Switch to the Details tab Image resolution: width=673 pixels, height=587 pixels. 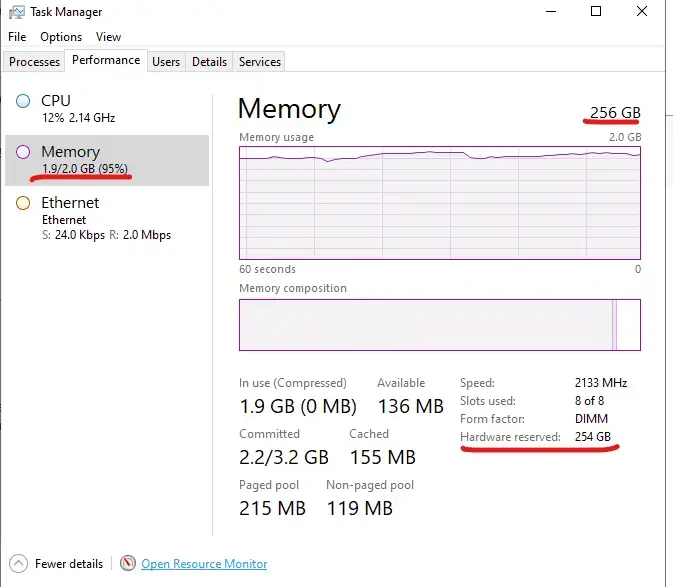coord(209,62)
